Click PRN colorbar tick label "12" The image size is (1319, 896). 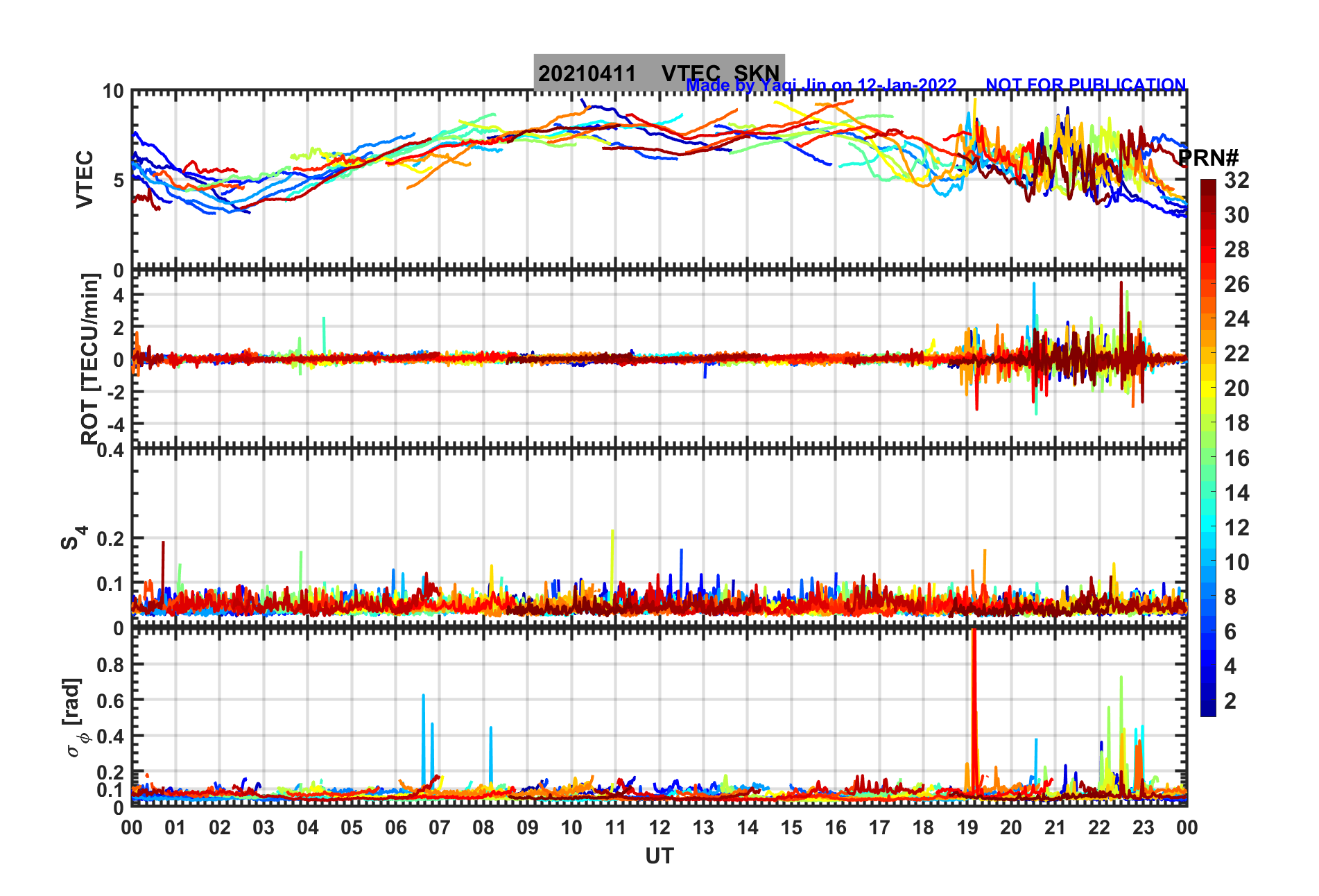tap(1236, 528)
